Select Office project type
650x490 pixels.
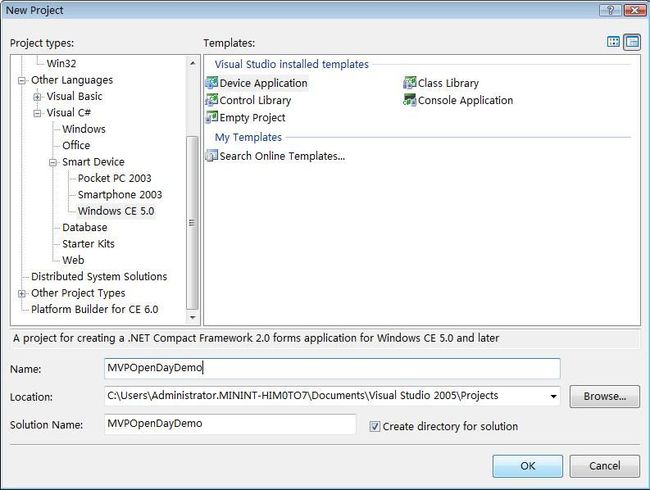[x=76, y=146]
